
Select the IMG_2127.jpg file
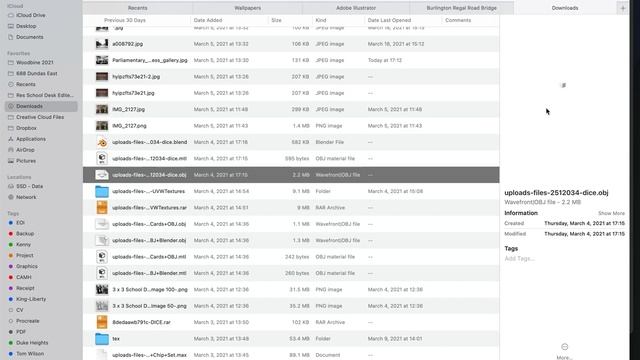point(291,109)
